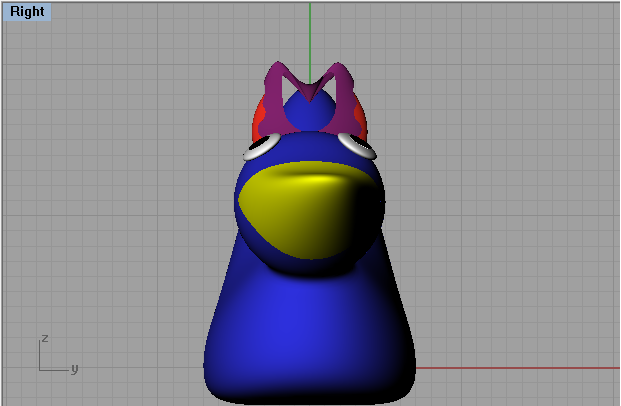
Task: Click the right white eye ring
Action: pos(357,146)
